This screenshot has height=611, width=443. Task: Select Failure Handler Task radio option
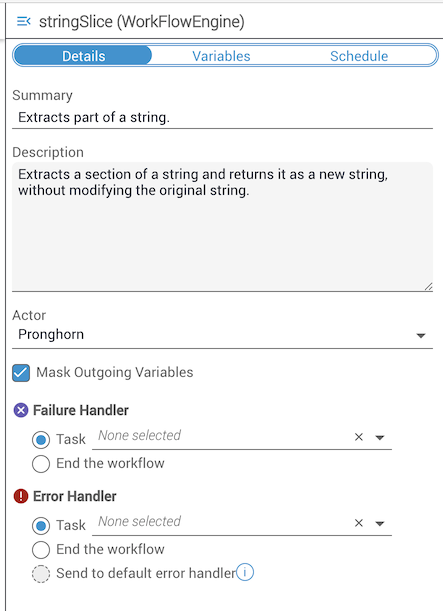coord(41,440)
